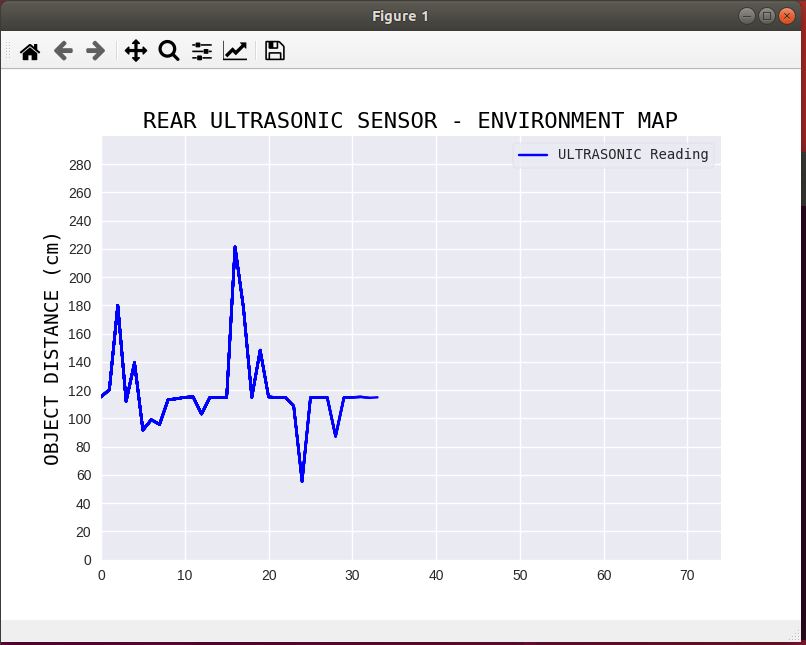Screen dimensions: 806x645
Task: Click the x-axis tick label 30
Action: click(x=352, y=576)
